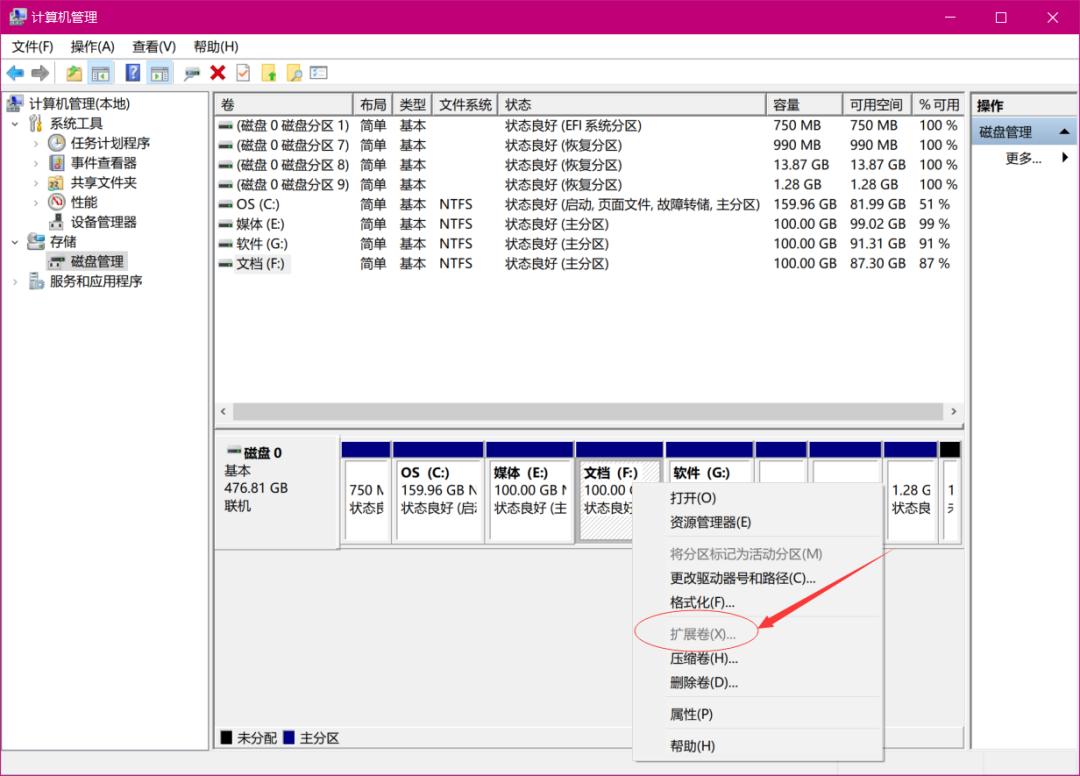Expand Services and Applications node
1080x776 pixels.
pos(15,282)
